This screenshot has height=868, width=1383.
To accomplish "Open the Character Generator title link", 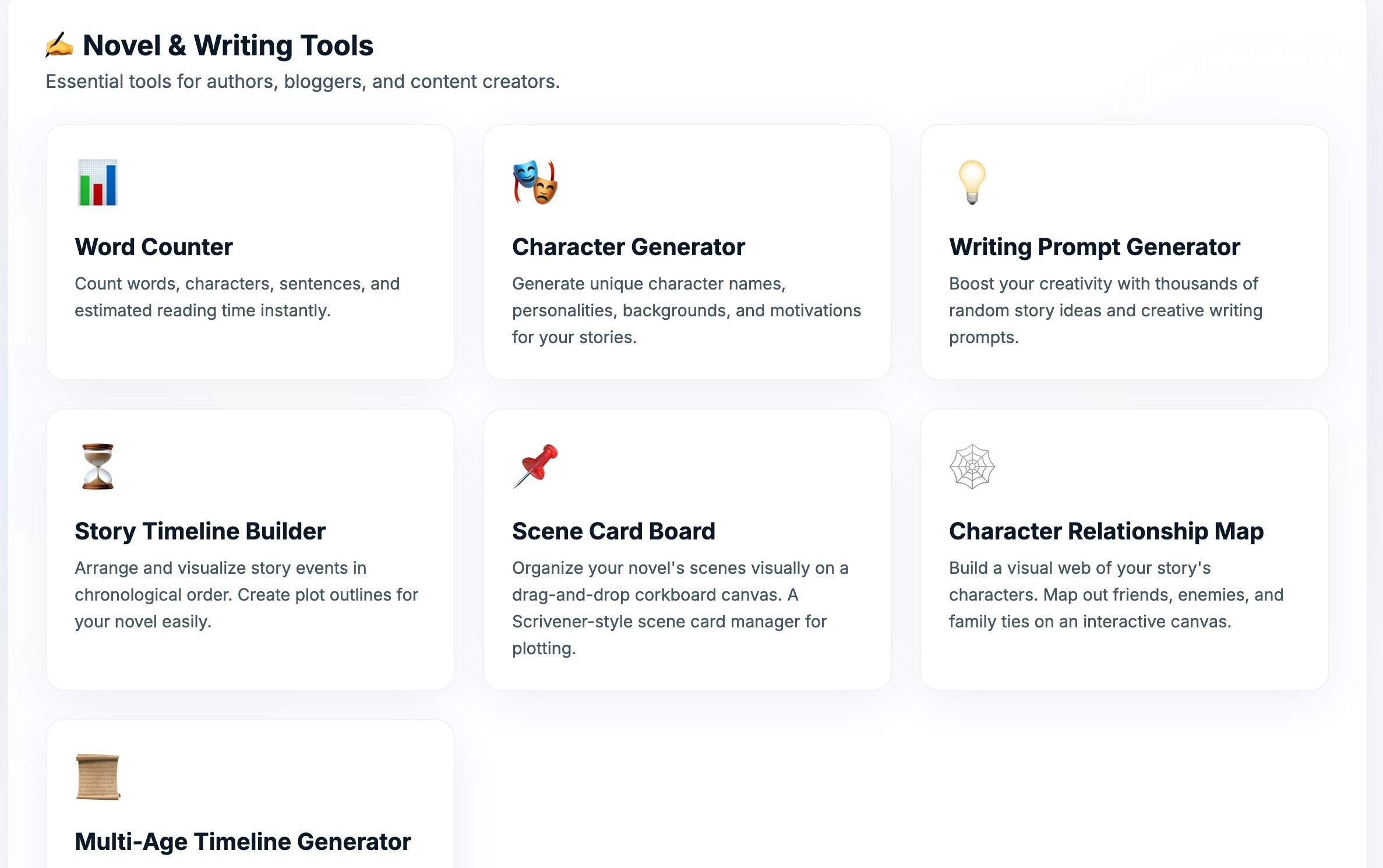I will coord(628,247).
